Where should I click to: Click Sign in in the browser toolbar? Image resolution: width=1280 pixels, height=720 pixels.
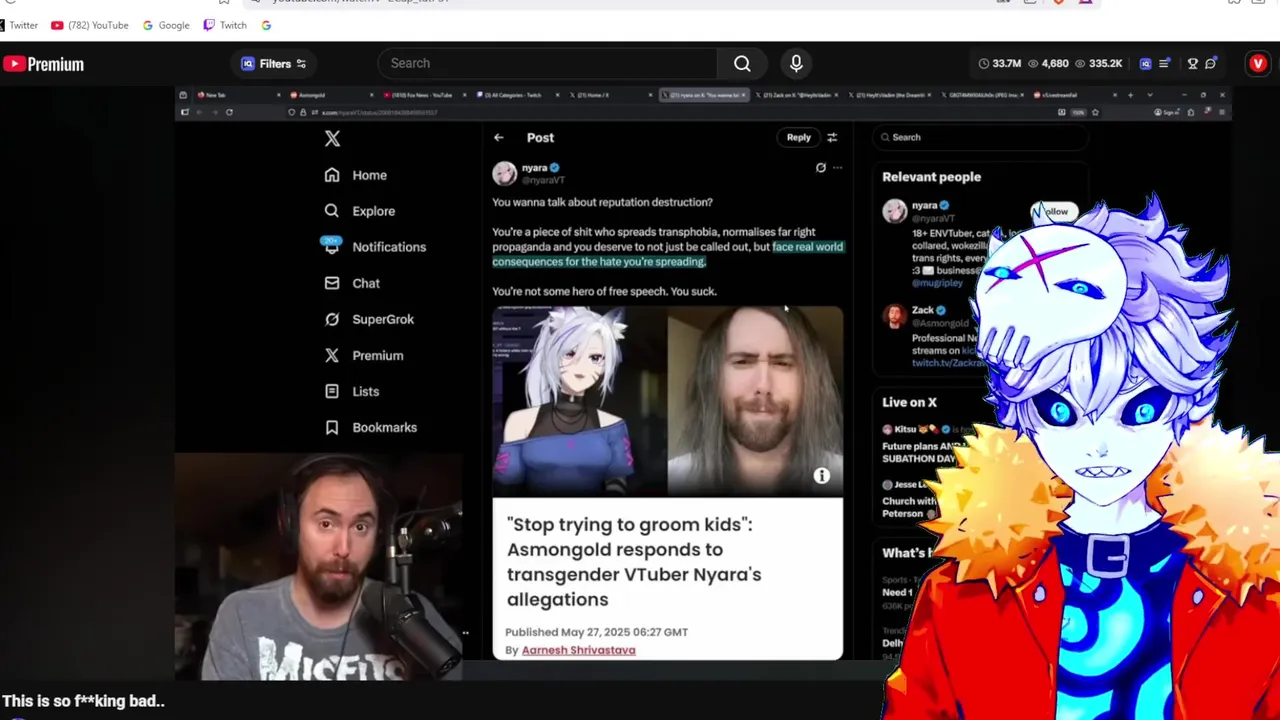click(x=1166, y=112)
